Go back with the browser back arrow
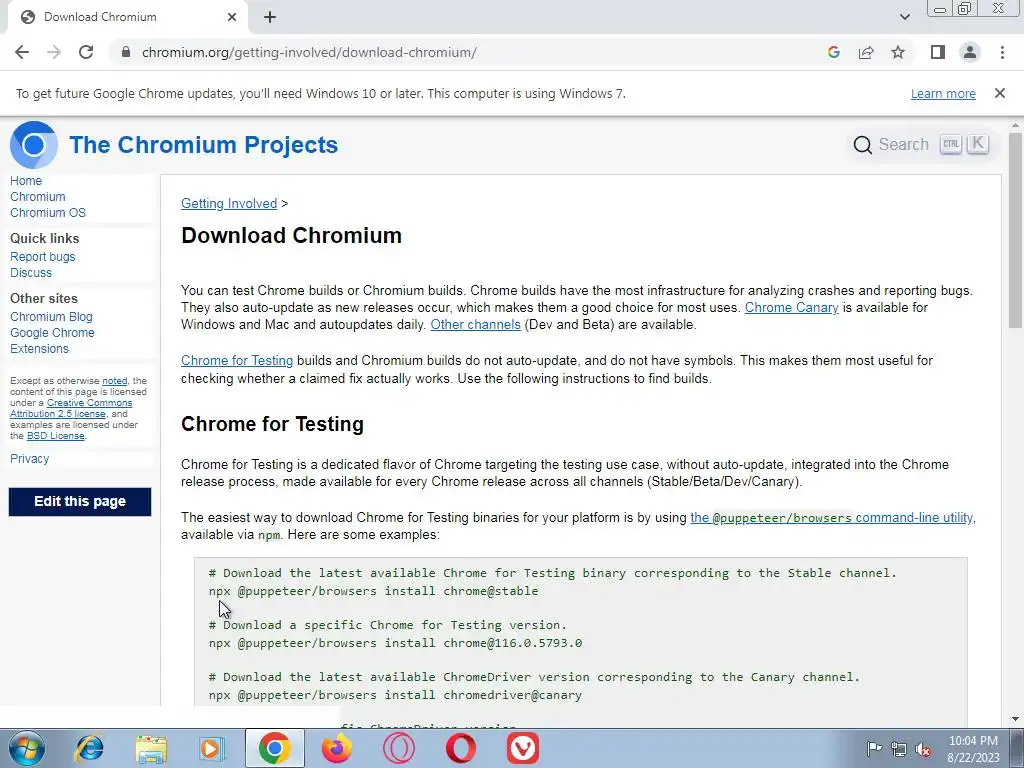This screenshot has width=1024, height=768. (22, 52)
